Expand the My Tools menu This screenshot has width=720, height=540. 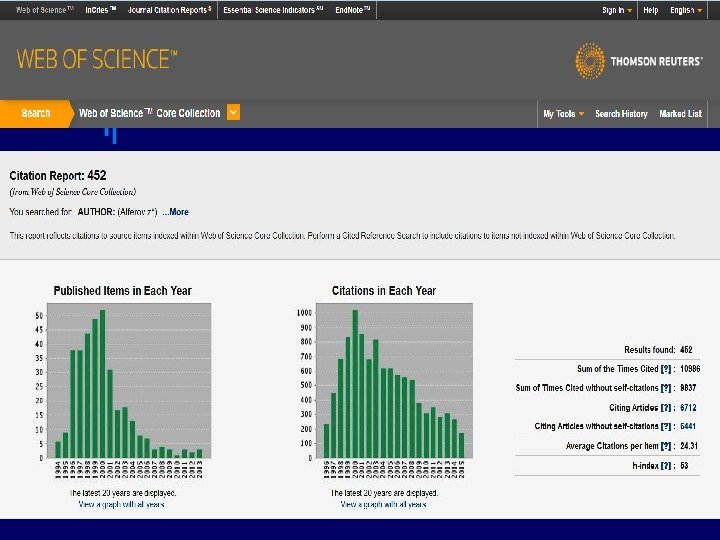click(563, 113)
